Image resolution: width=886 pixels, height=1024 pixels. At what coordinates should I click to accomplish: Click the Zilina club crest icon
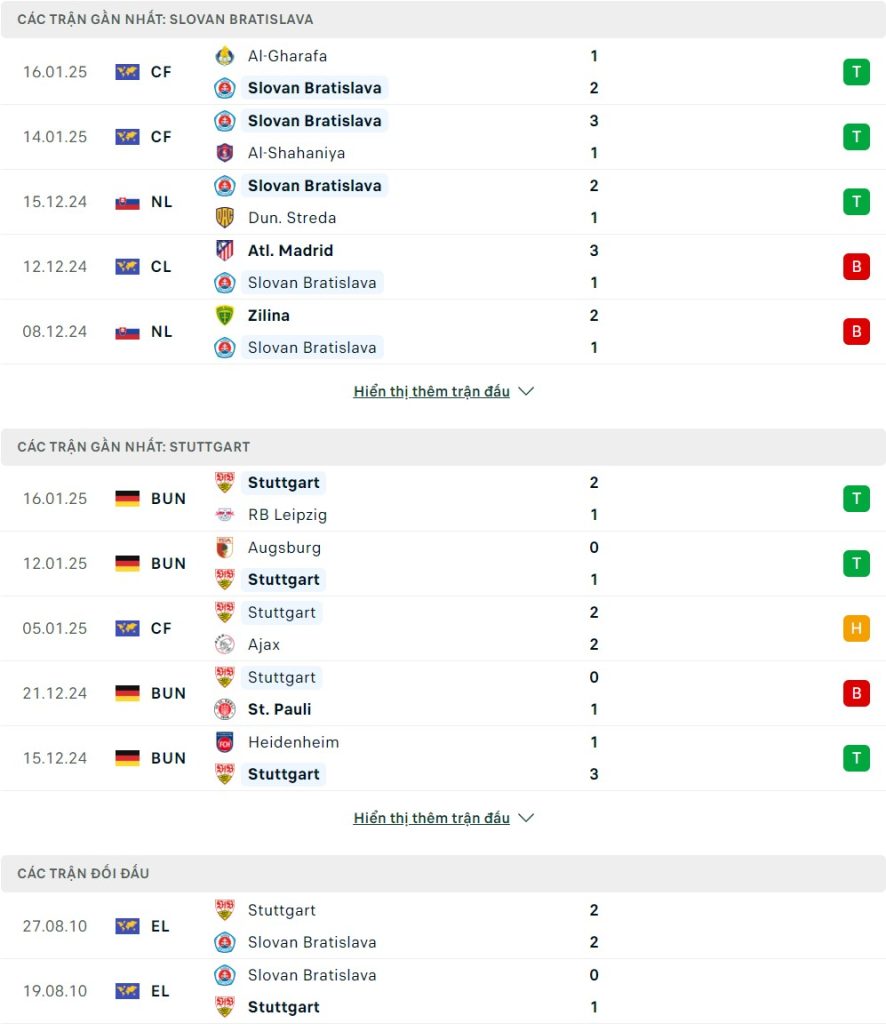225,315
